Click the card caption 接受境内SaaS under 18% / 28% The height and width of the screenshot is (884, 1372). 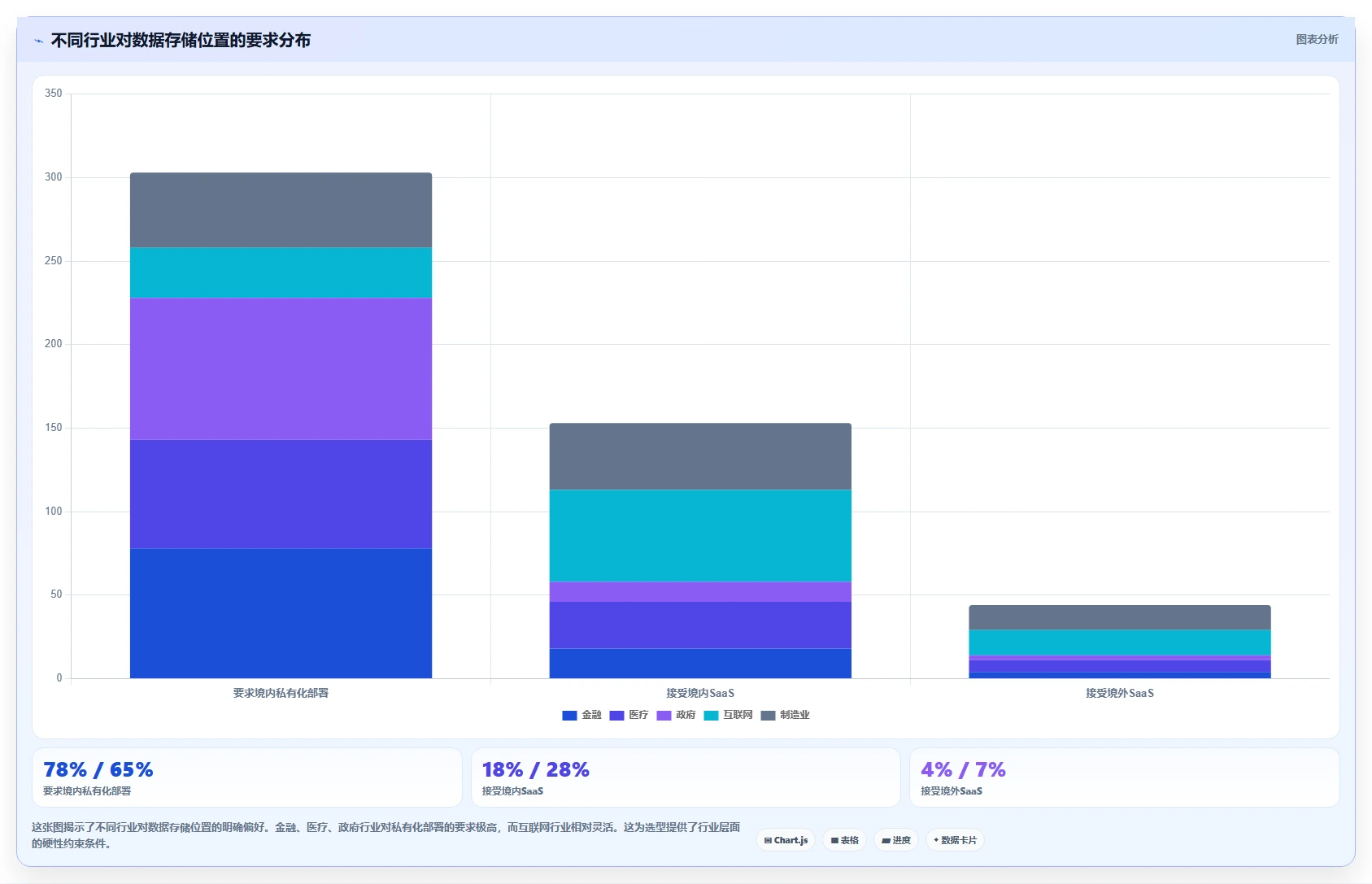pos(512,791)
